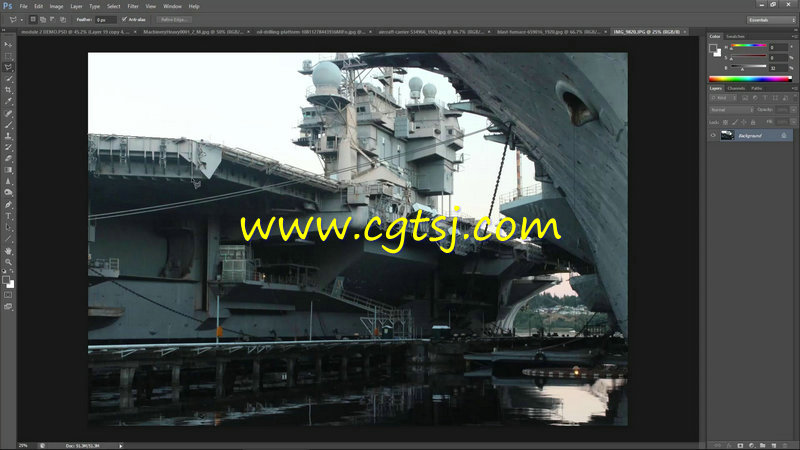
Task: Select the Rectangular Marquee tool
Action: [8, 56]
